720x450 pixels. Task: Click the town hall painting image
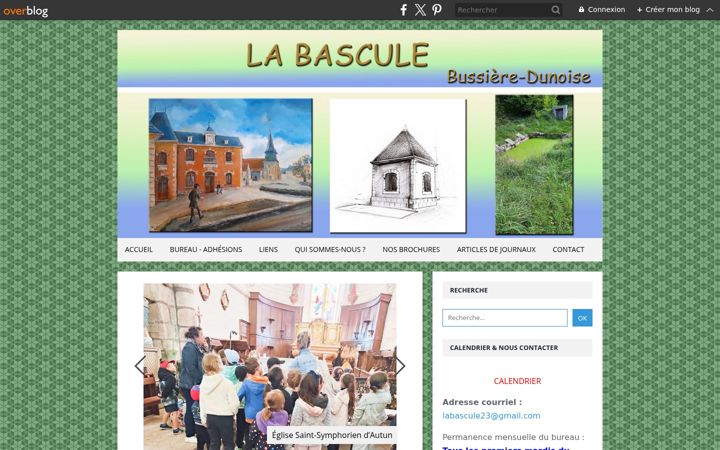click(x=231, y=165)
